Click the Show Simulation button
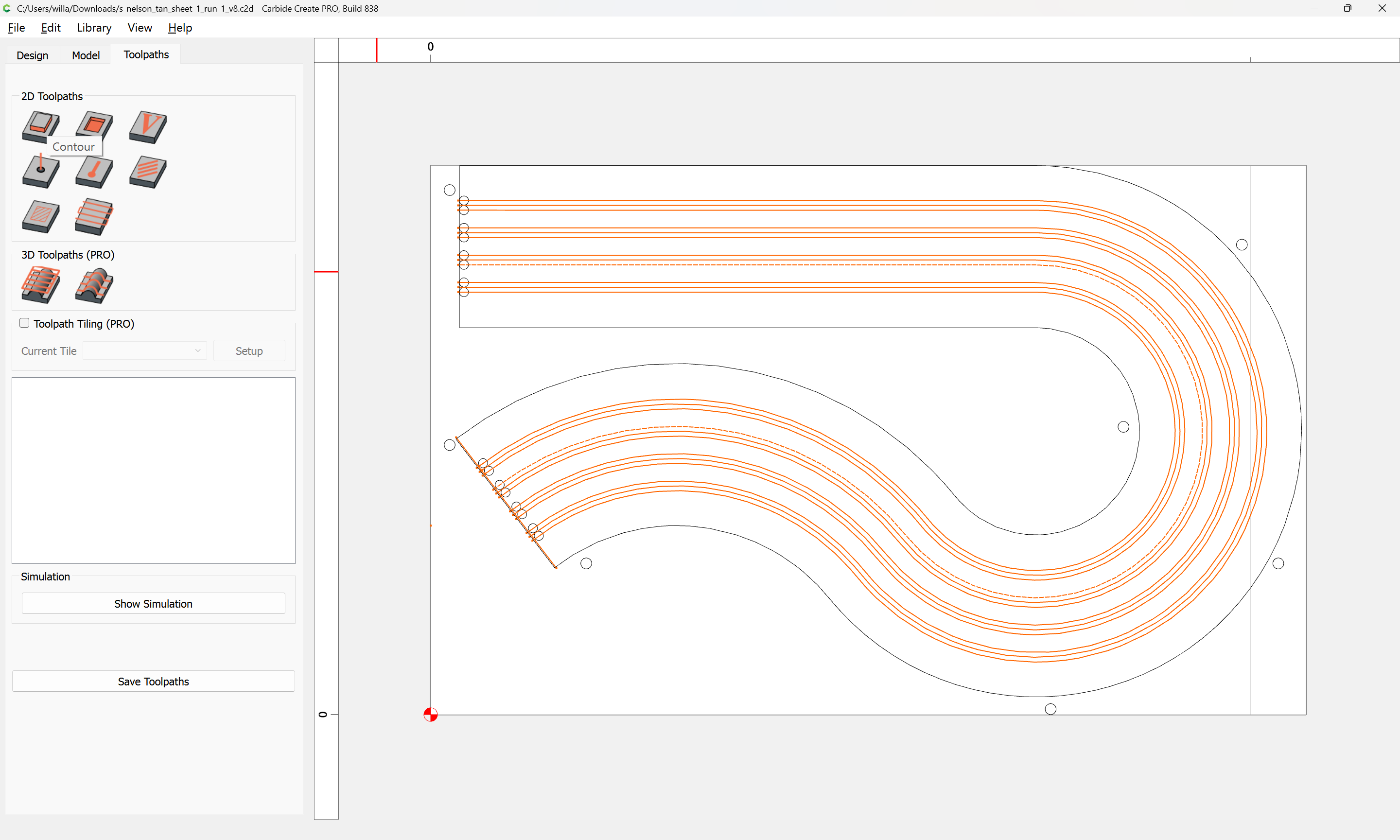 click(x=153, y=604)
